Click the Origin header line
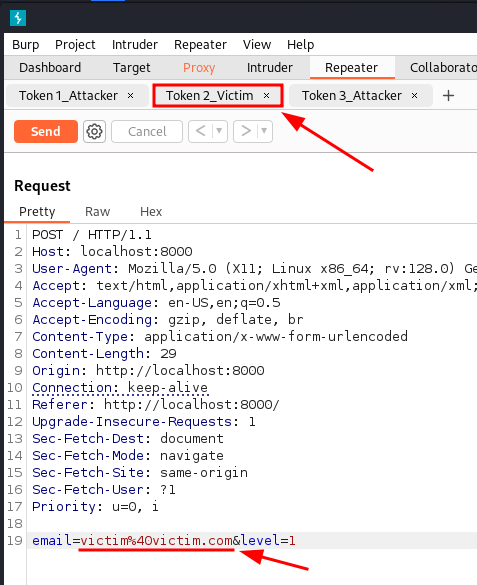Screen dimensions: 477x585 point(148,370)
